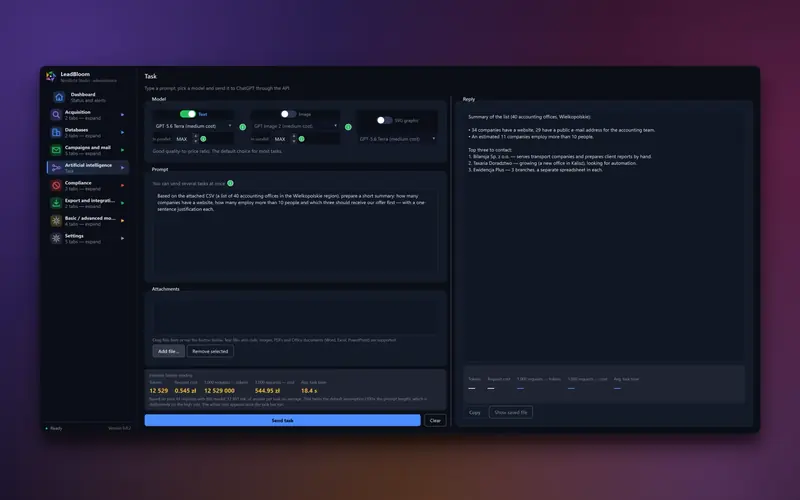The width and height of the screenshot is (800, 500).
Task: Expand Campaigns and mail with its arrow
Action: click(122, 150)
